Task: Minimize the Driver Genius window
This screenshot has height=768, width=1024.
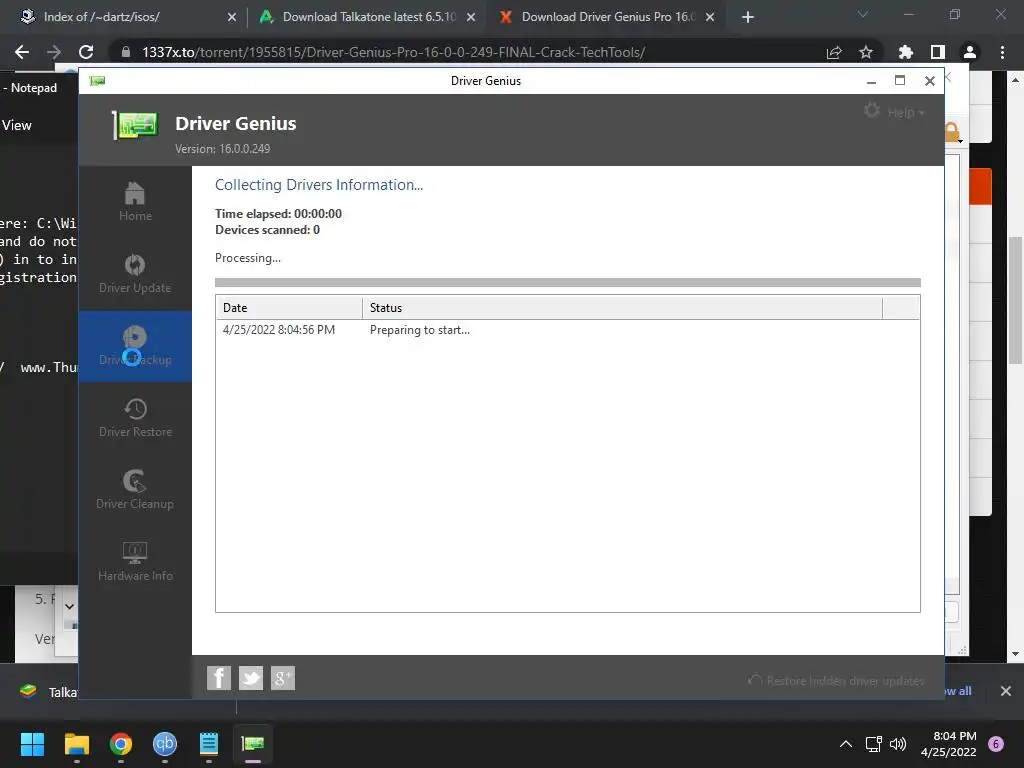Action: 871,81
